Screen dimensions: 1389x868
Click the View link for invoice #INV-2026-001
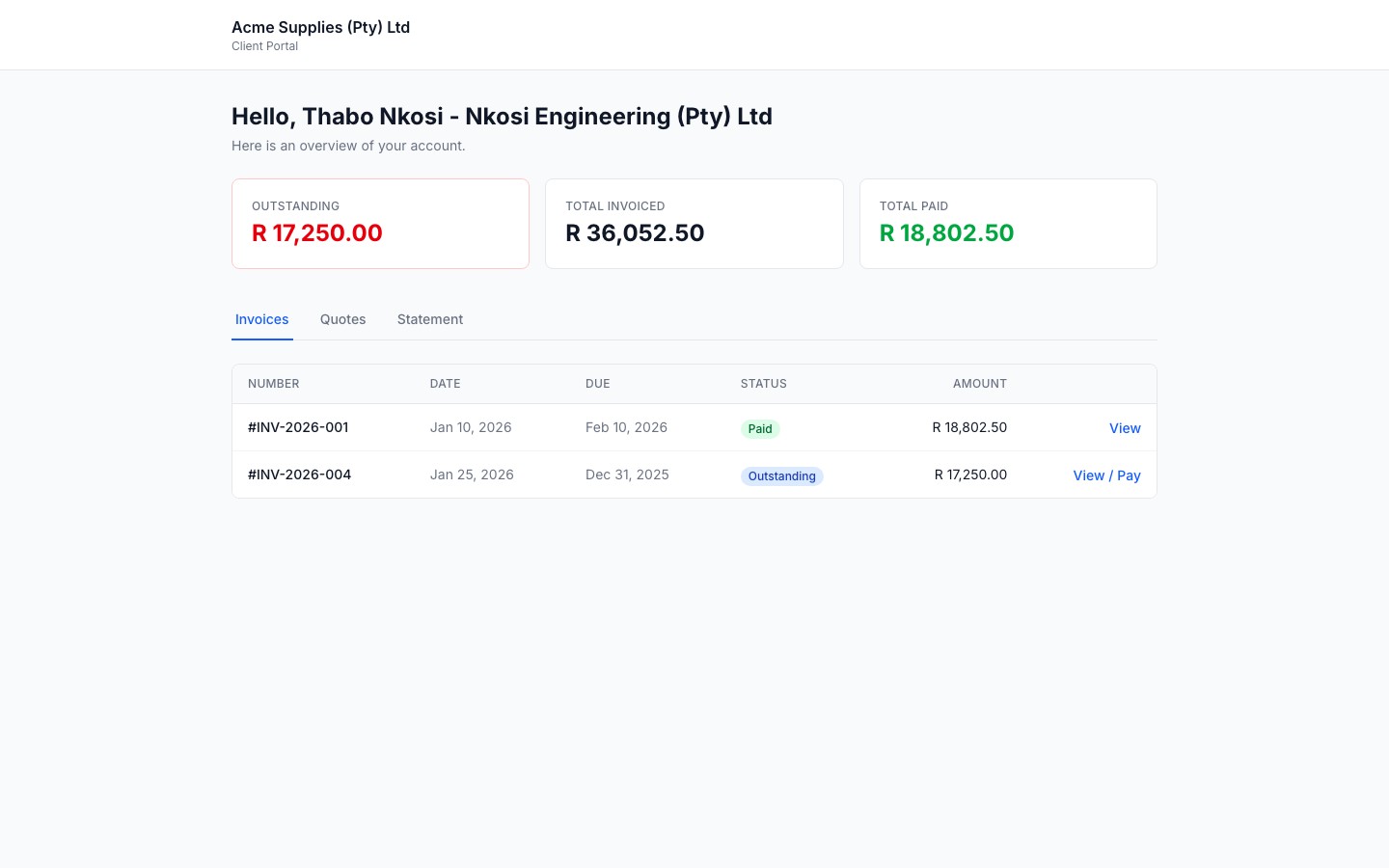[x=1125, y=428]
